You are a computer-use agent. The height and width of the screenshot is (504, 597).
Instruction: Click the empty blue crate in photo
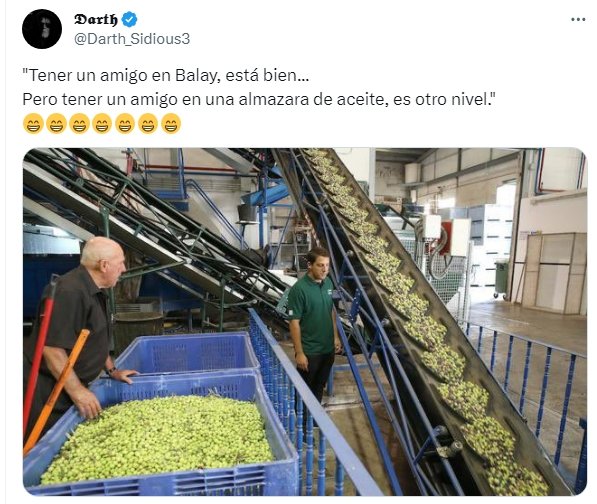188,352
